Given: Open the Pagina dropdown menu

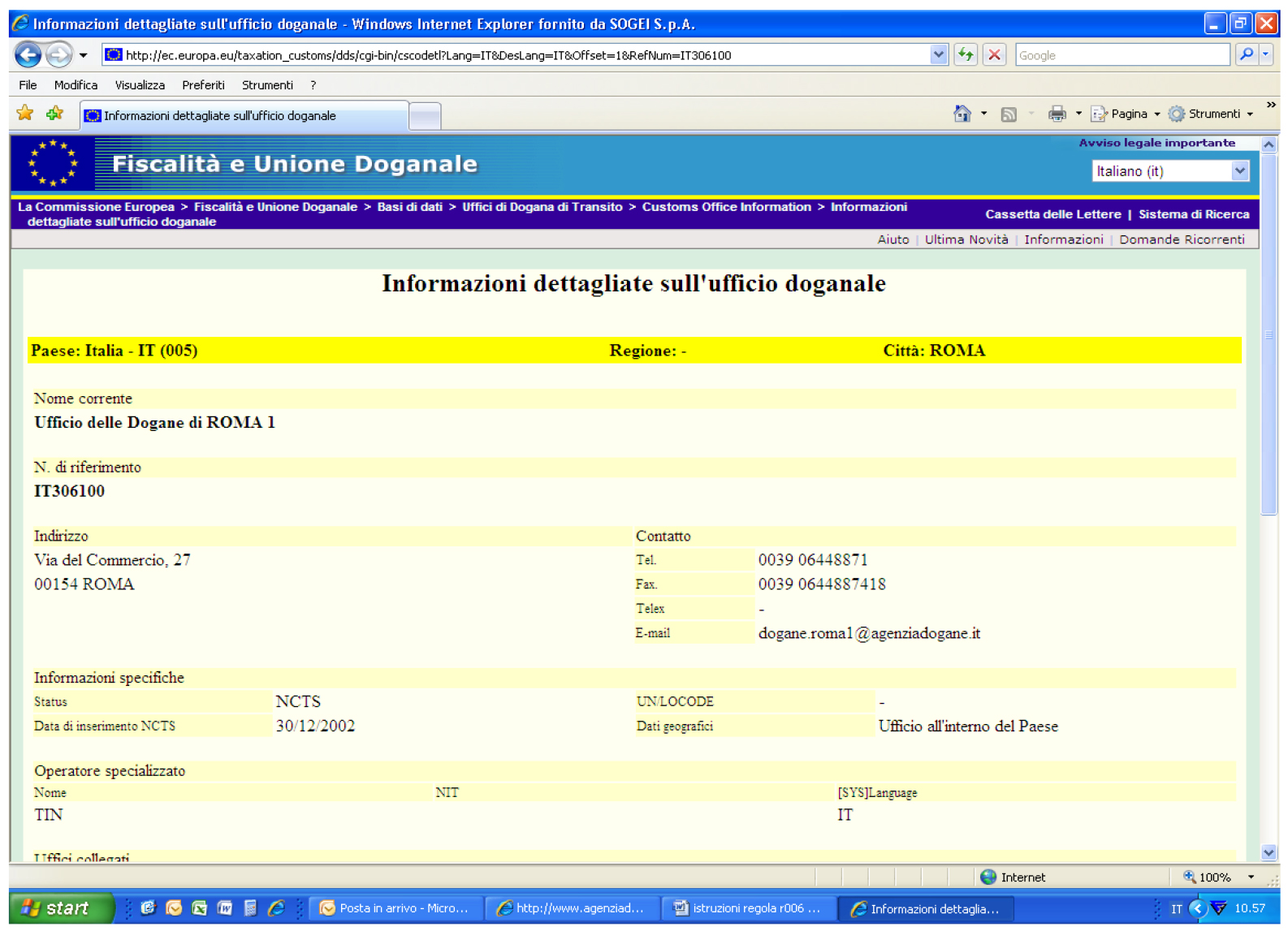Looking at the screenshot, I should [x=1128, y=114].
